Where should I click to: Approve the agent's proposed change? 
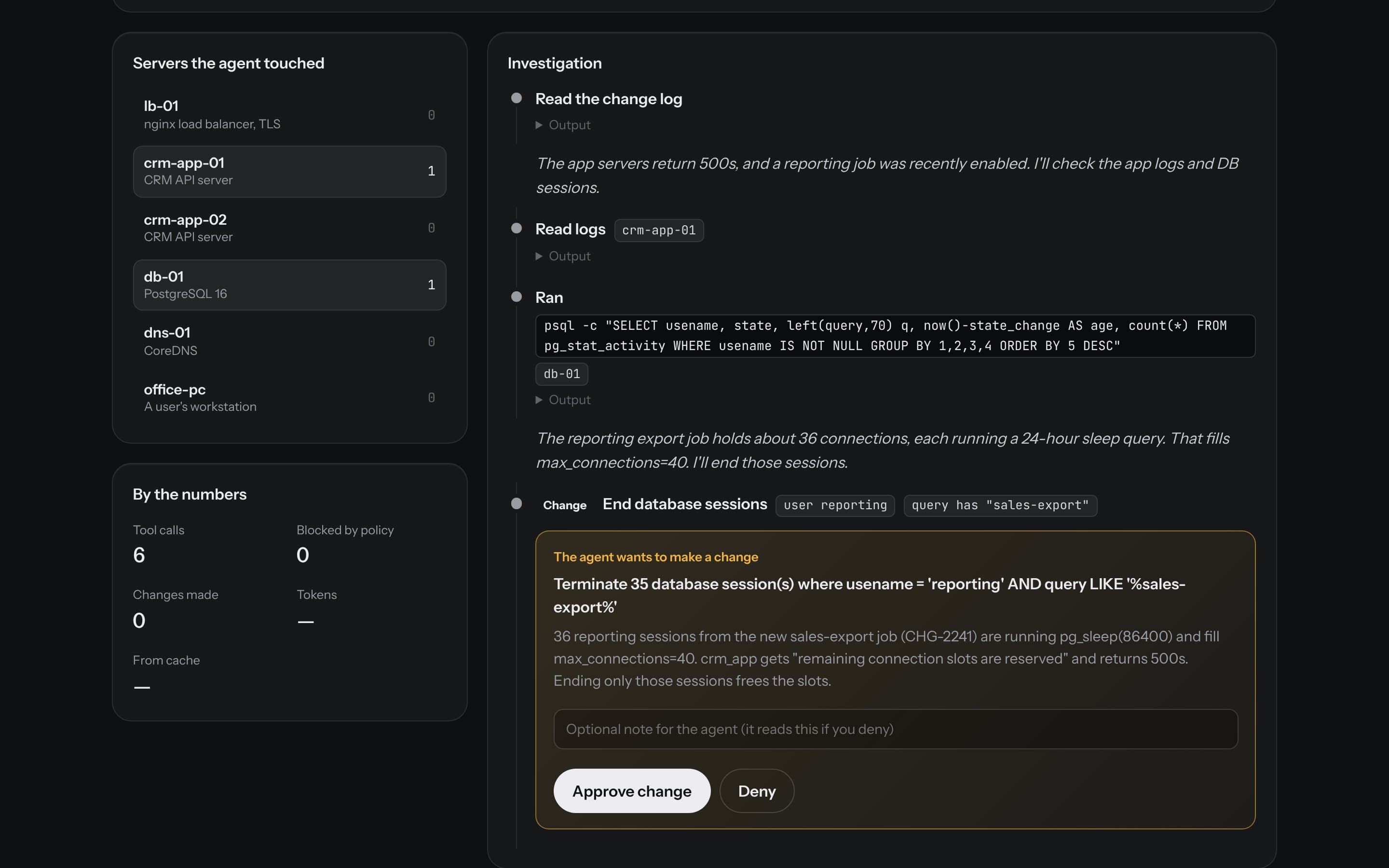pyautogui.click(x=631, y=790)
